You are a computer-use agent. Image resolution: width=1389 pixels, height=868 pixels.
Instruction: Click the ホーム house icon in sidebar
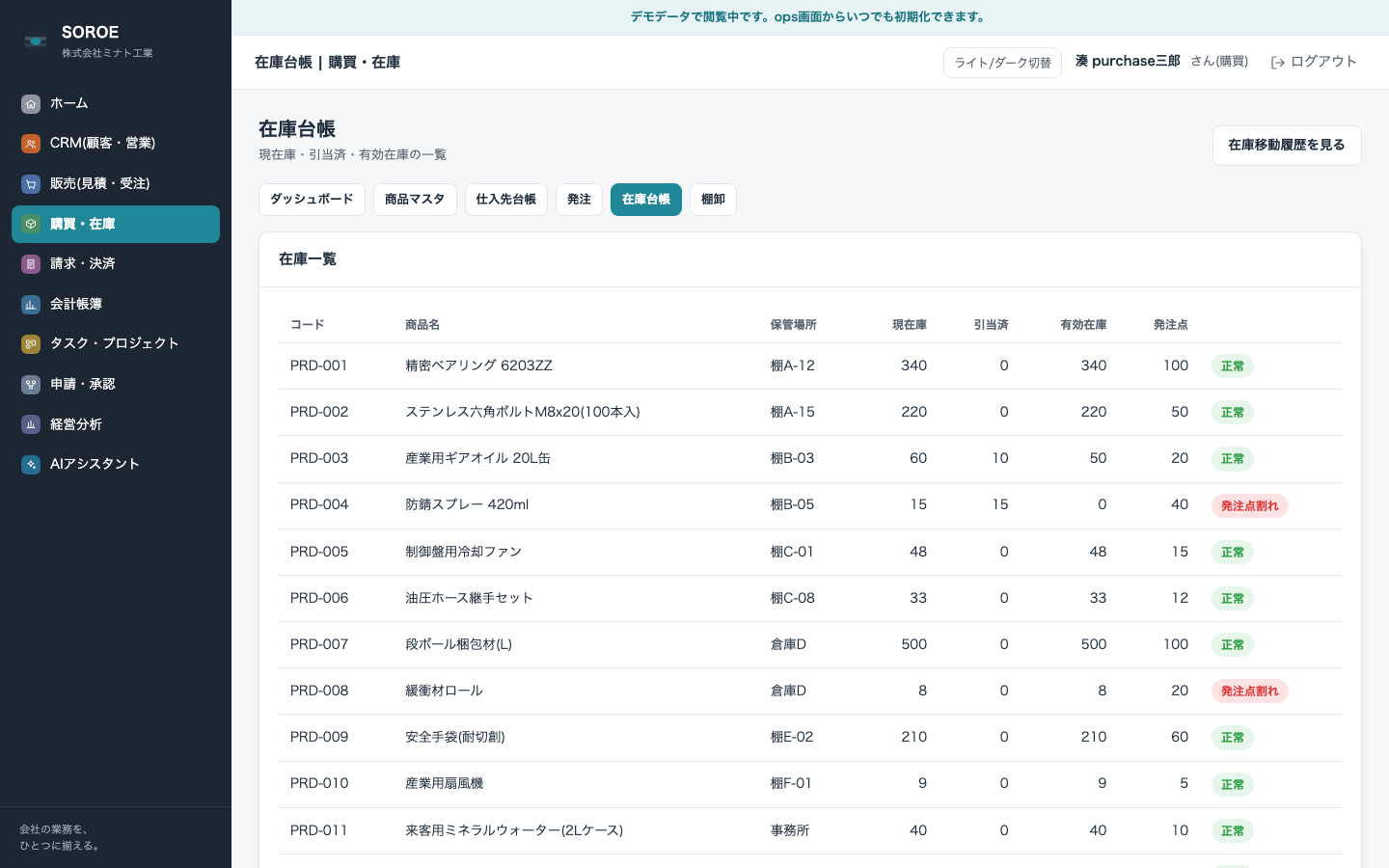(31, 104)
